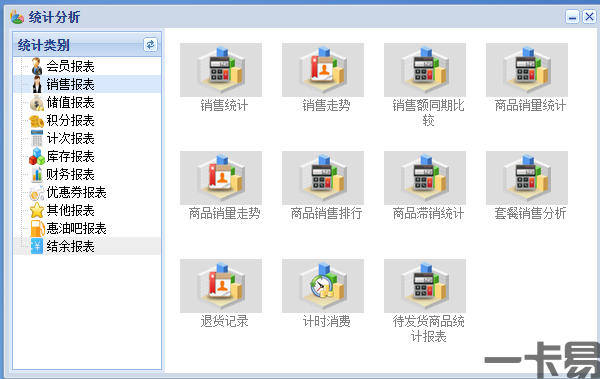Click the 计时消费 text label

point(326,321)
